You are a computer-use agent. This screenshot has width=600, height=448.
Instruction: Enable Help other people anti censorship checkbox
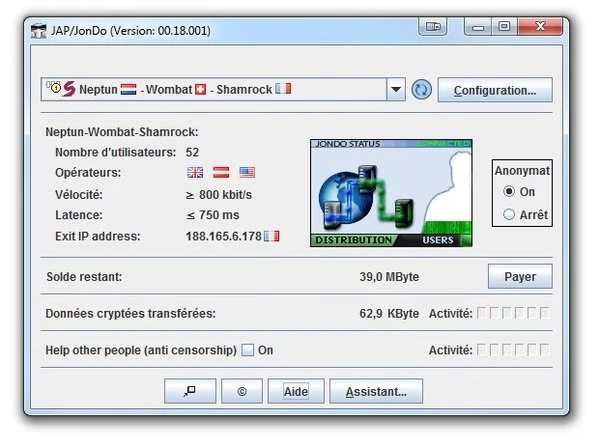[x=248, y=350]
